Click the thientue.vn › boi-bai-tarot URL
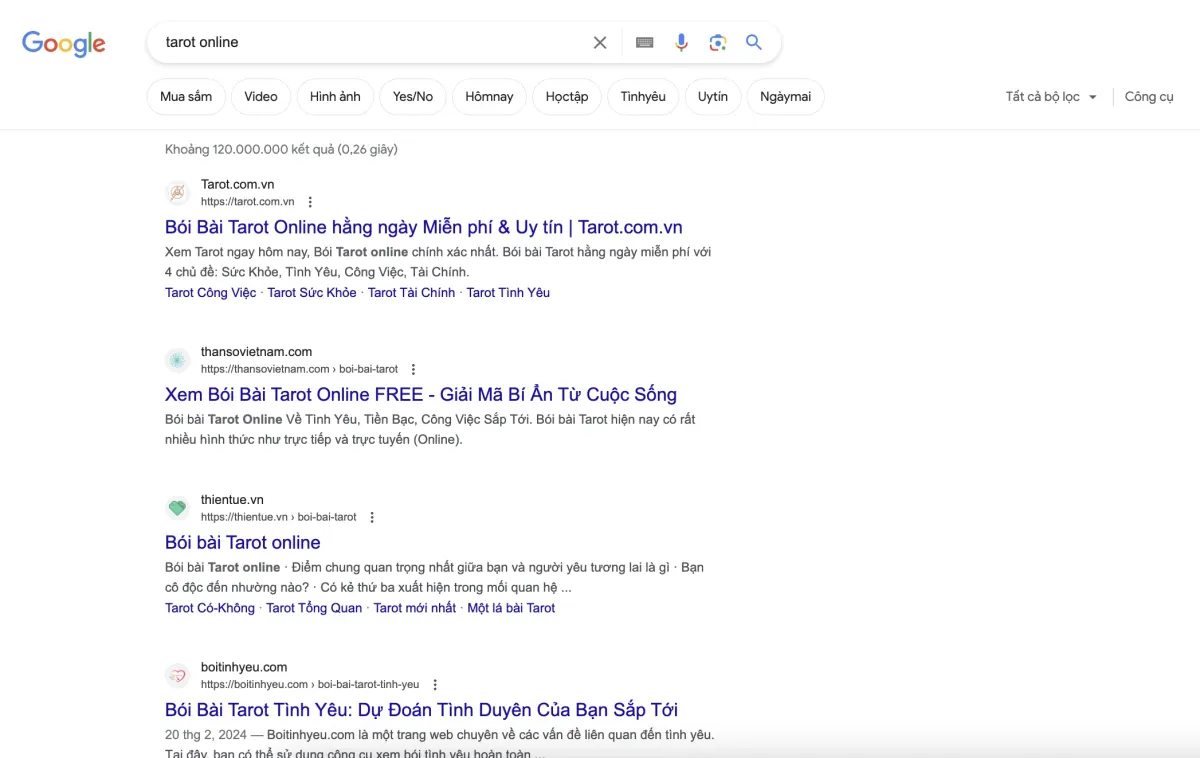The width and height of the screenshot is (1200, 758). tap(279, 517)
